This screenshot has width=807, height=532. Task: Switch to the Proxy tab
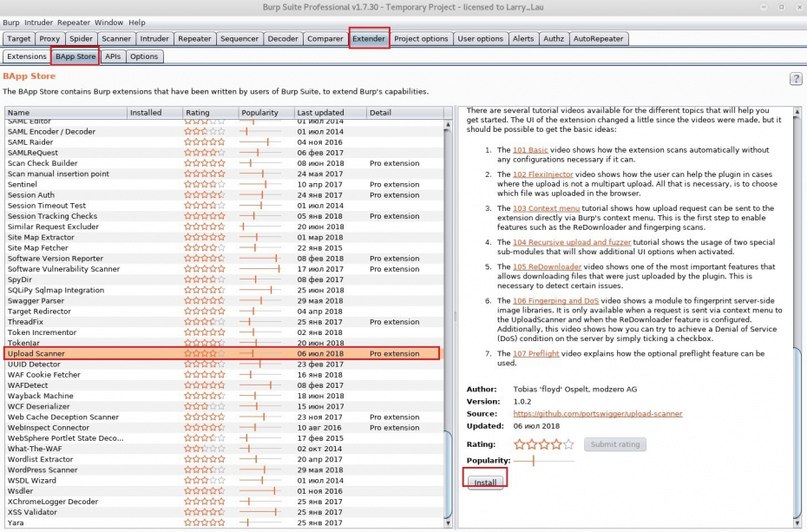[x=49, y=39]
